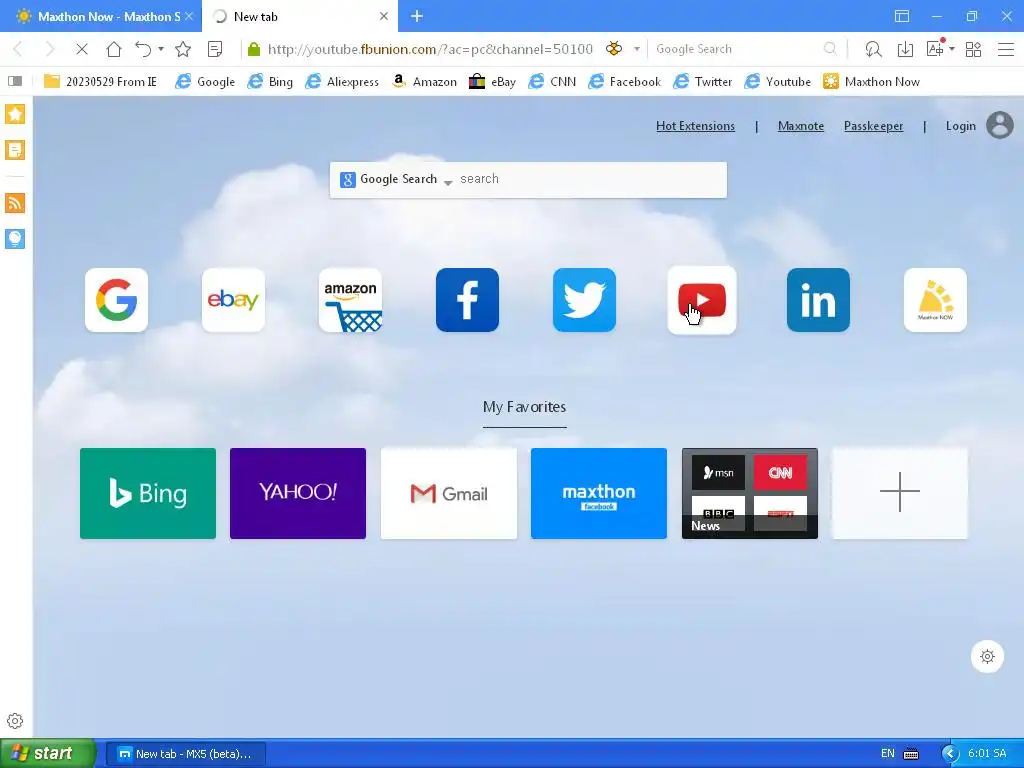
Task: Focus the Google Search toolbar field
Action: (x=737, y=49)
